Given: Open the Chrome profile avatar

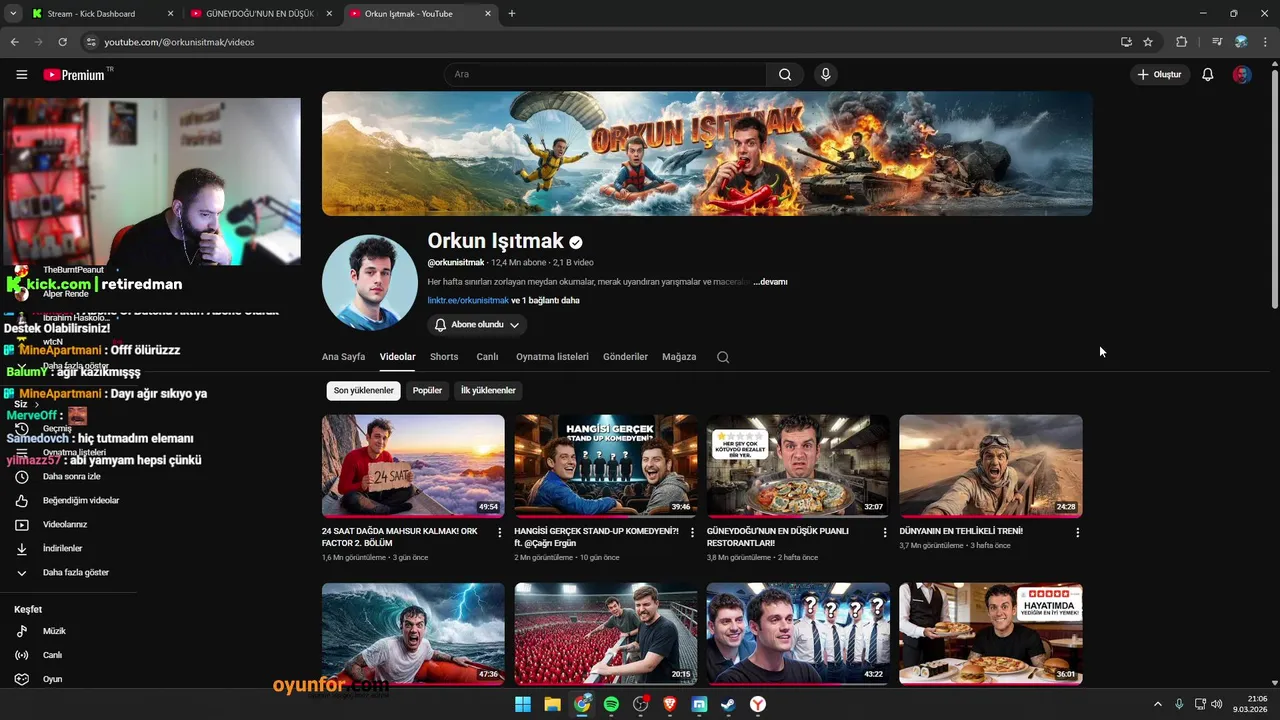Looking at the screenshot, I should click(x=1241, y=42).
